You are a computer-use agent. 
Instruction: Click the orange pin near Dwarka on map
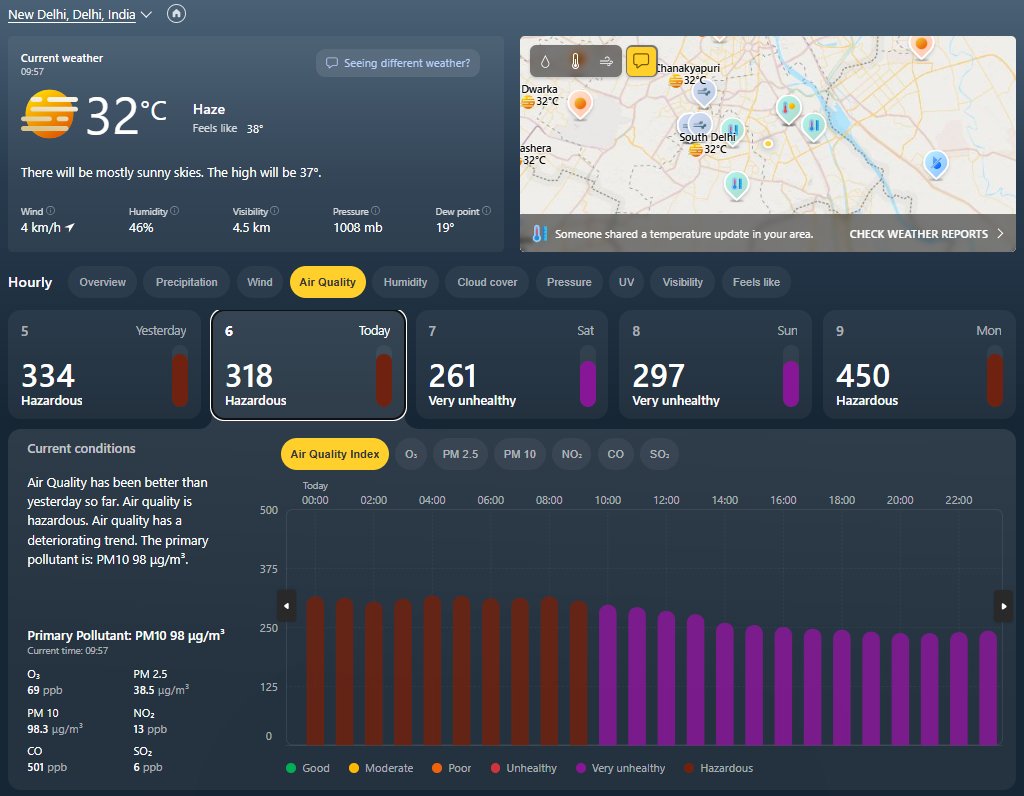click(x=579, y=104)
